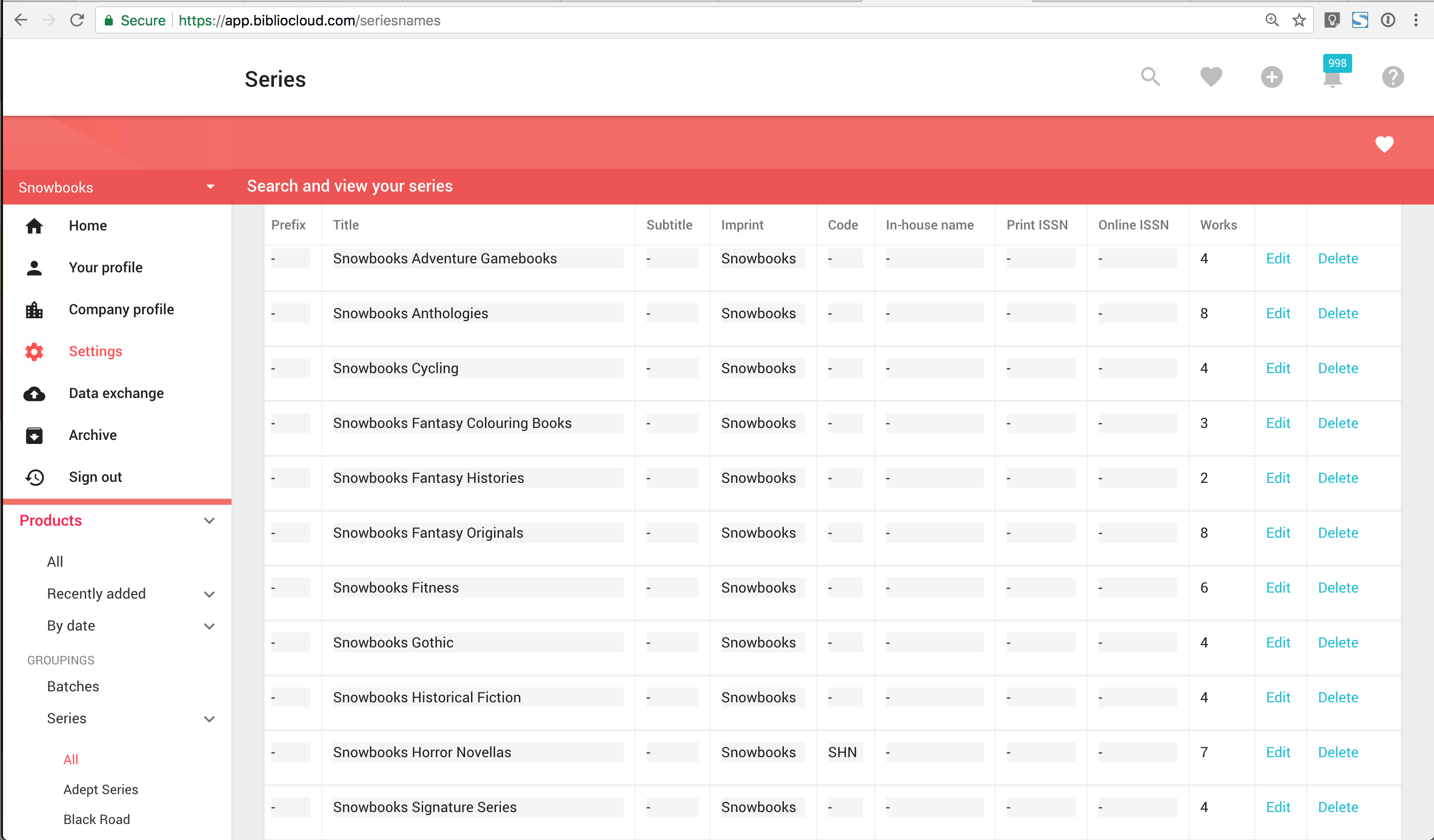The height and width of the screenshot is (840, 1434).
Task: Delete Snowbooks Anthologies series
Action: click(1338, 313)
